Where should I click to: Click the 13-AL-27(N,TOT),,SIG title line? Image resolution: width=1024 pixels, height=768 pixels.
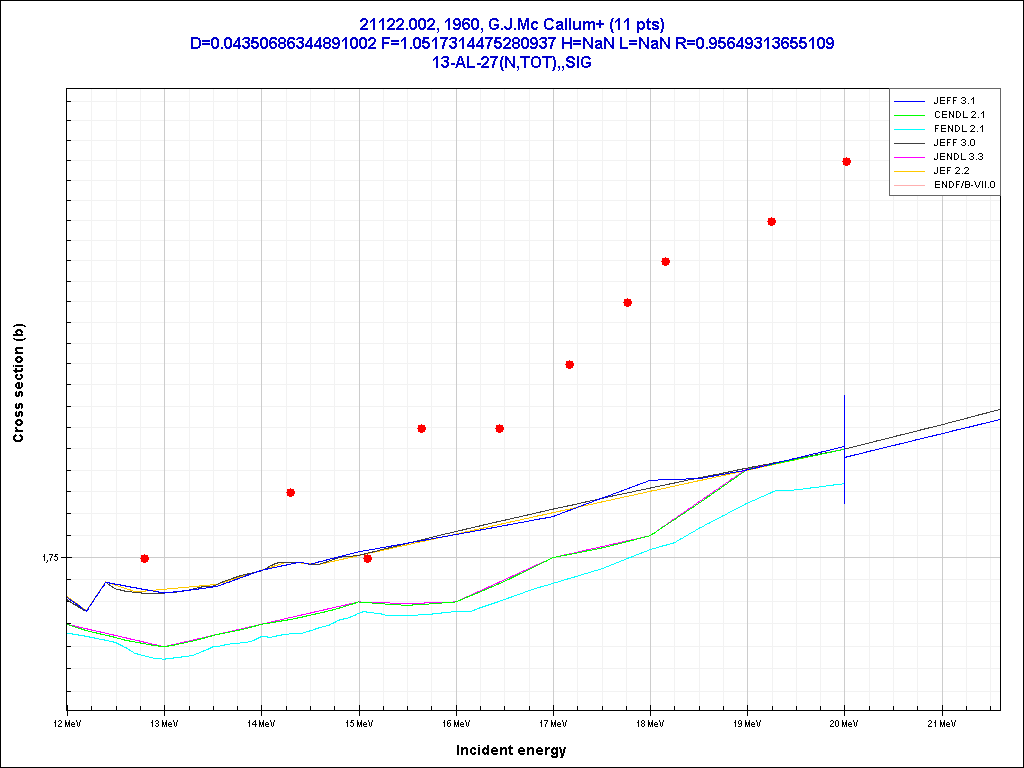click(x=511, y=62)
